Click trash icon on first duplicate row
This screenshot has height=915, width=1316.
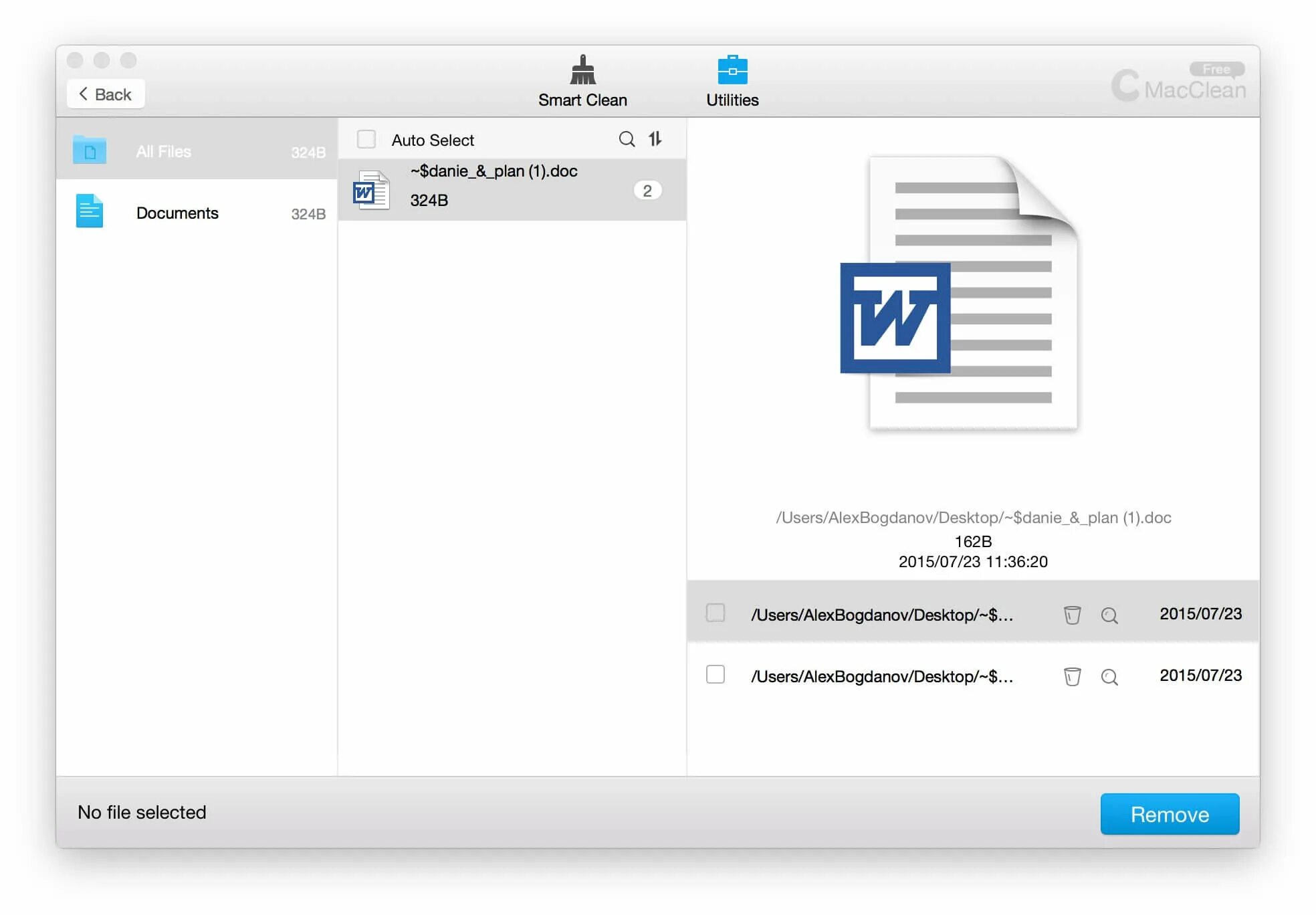[1072, 615]
